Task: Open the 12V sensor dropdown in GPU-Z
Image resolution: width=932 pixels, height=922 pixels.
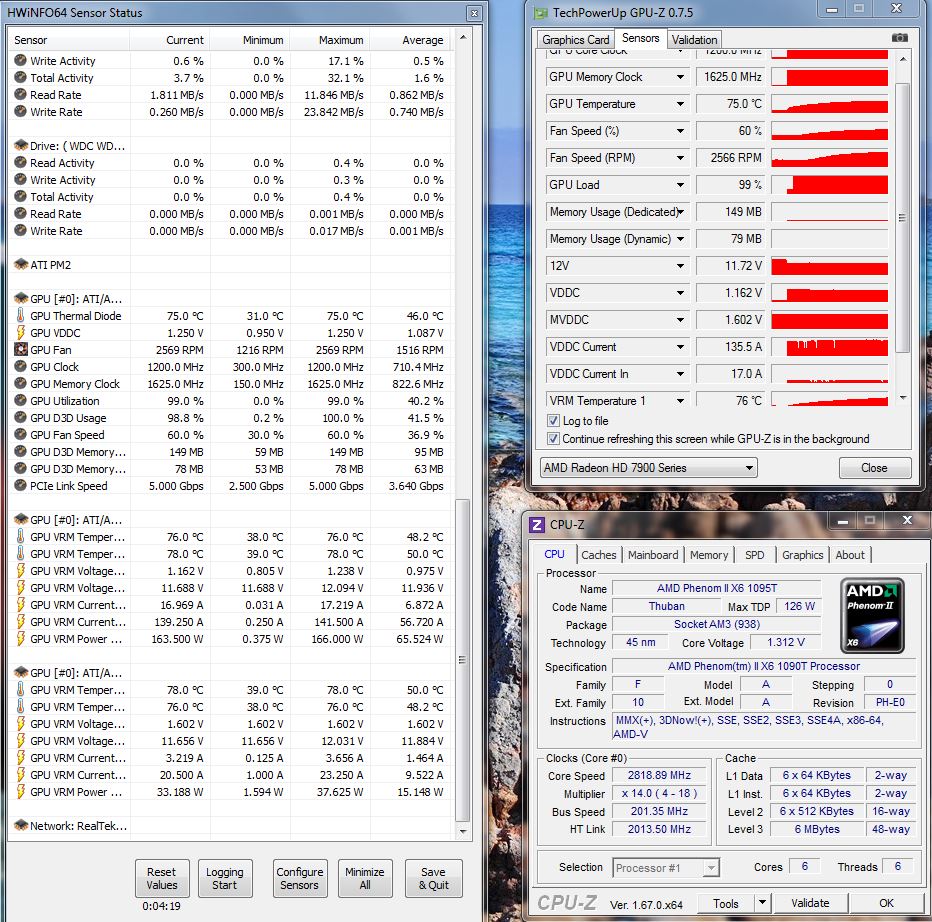Action: [x=680, y=266]
